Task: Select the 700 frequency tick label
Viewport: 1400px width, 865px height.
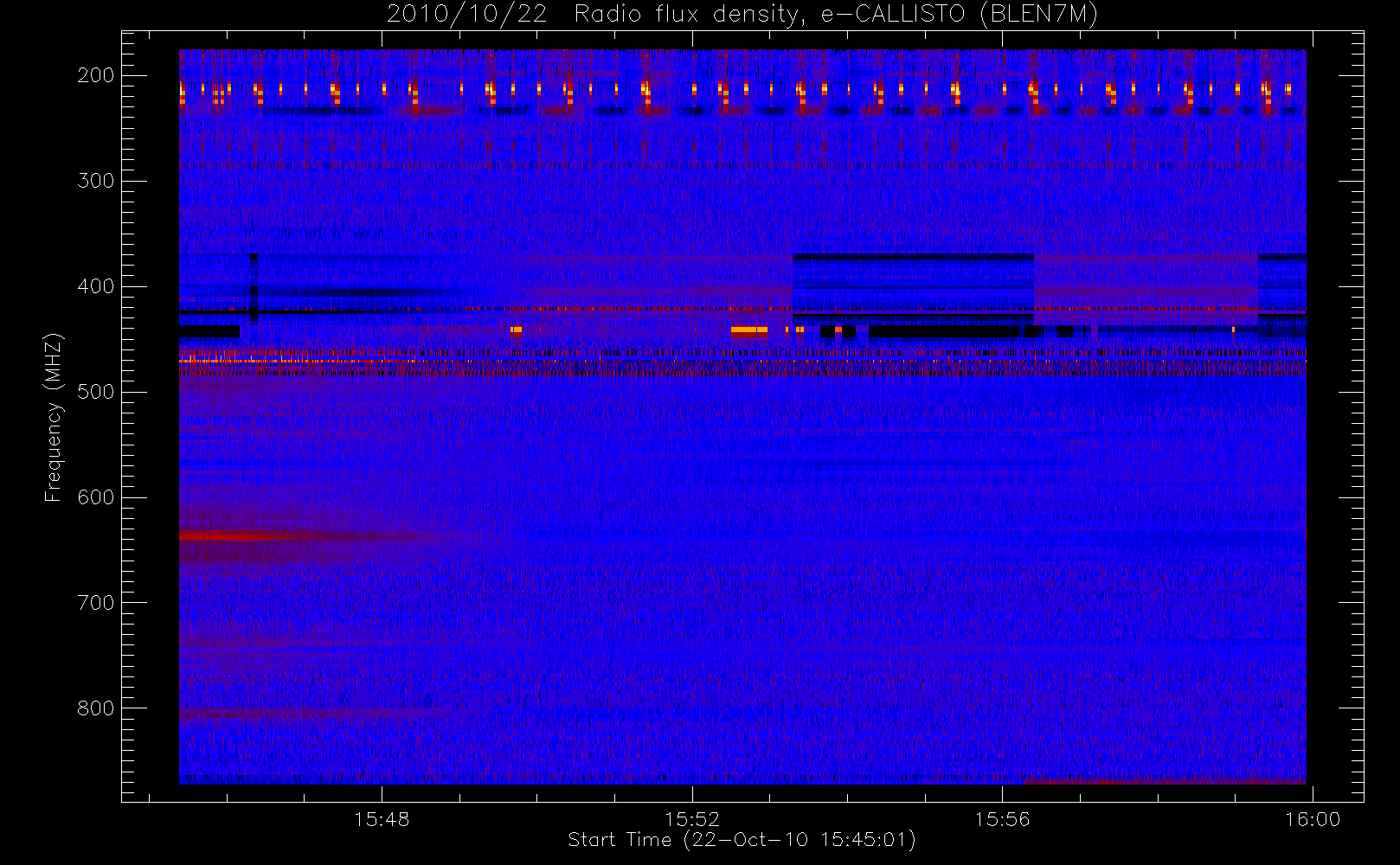Action: click(96, 603)
